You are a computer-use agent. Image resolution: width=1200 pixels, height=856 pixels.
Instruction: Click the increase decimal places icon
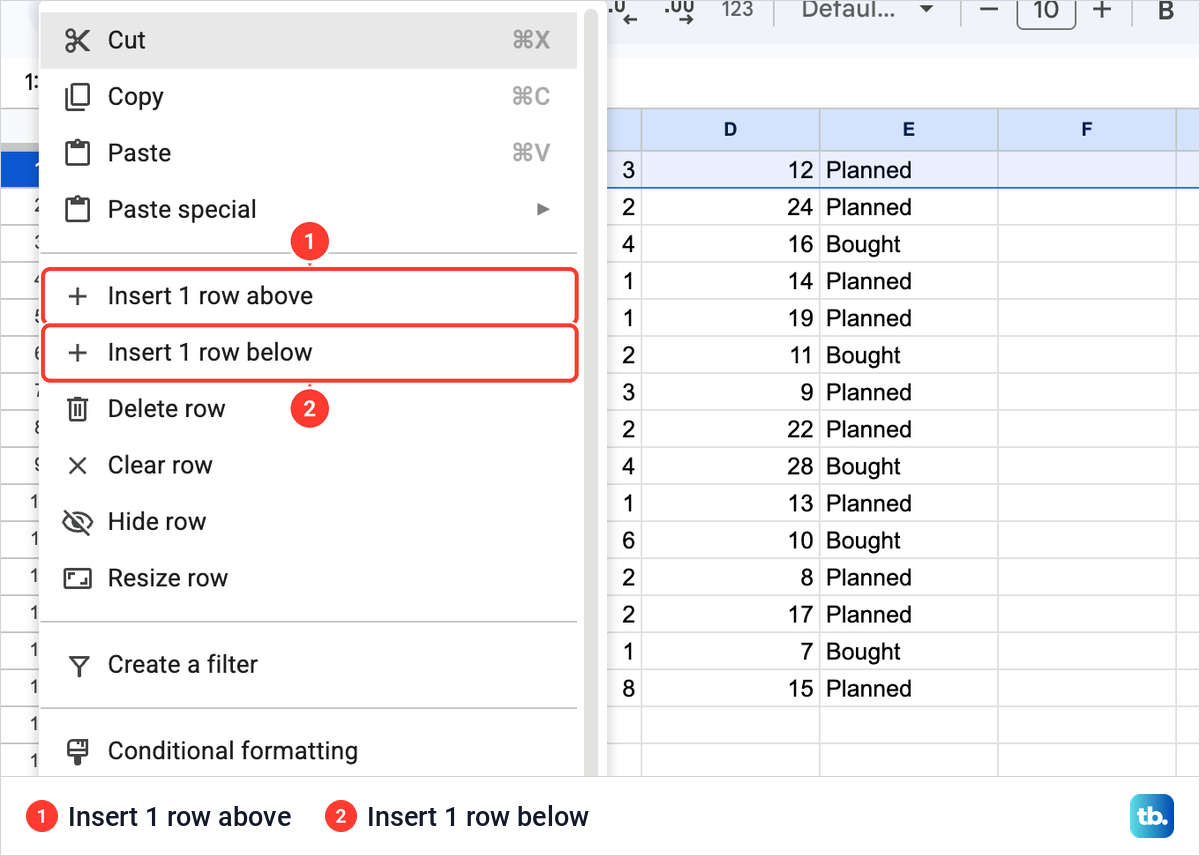(x=680, y=12)
